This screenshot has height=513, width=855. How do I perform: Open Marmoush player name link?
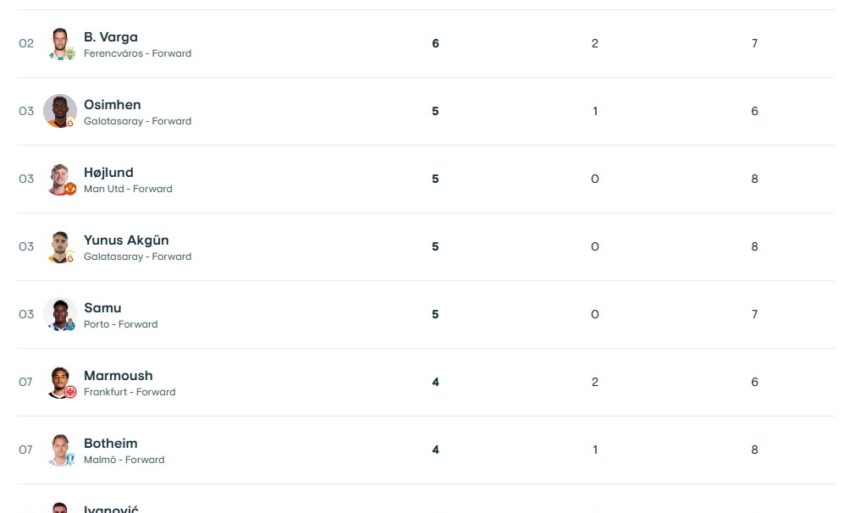[x=118, y=376]
